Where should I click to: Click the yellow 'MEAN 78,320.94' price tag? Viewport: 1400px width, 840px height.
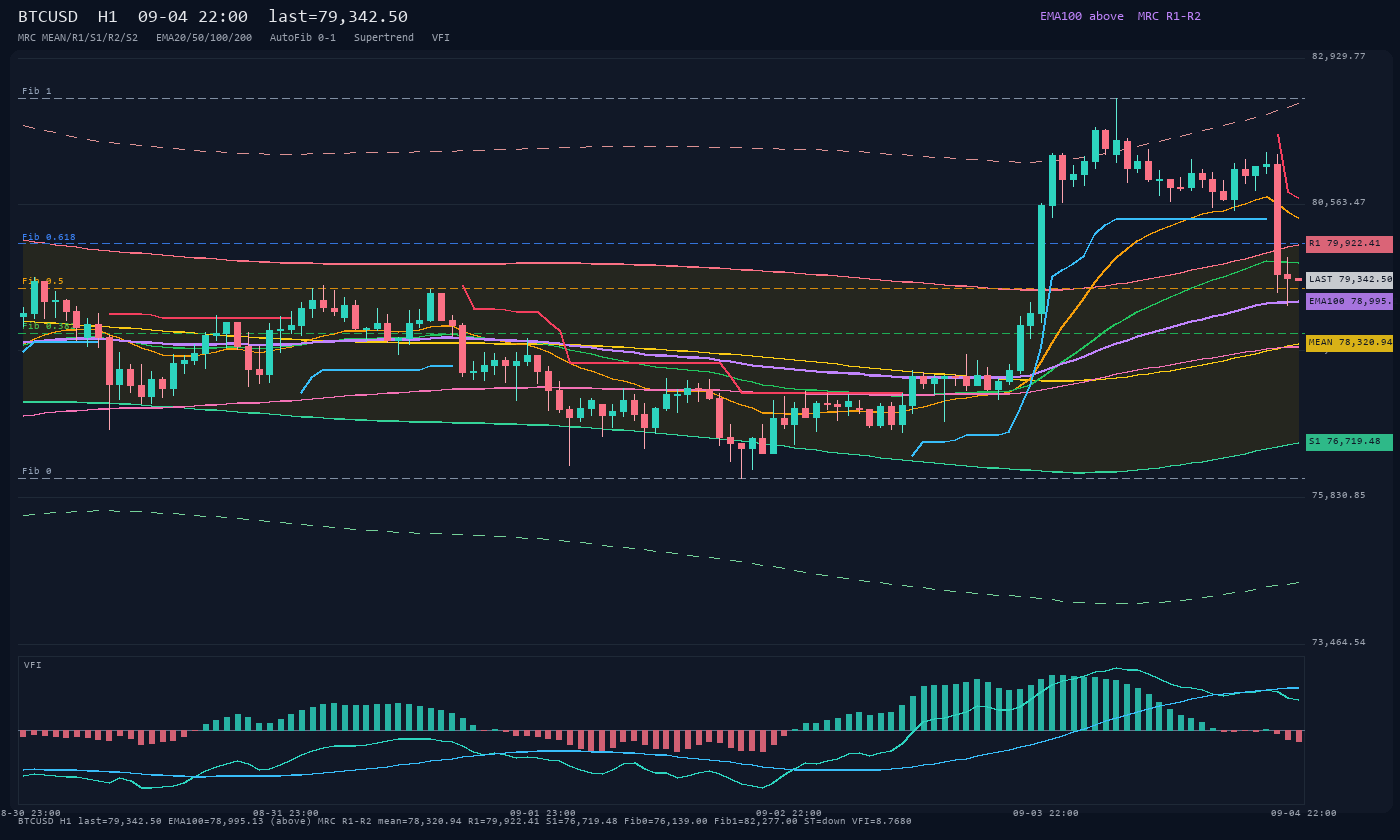(1349, 343)
